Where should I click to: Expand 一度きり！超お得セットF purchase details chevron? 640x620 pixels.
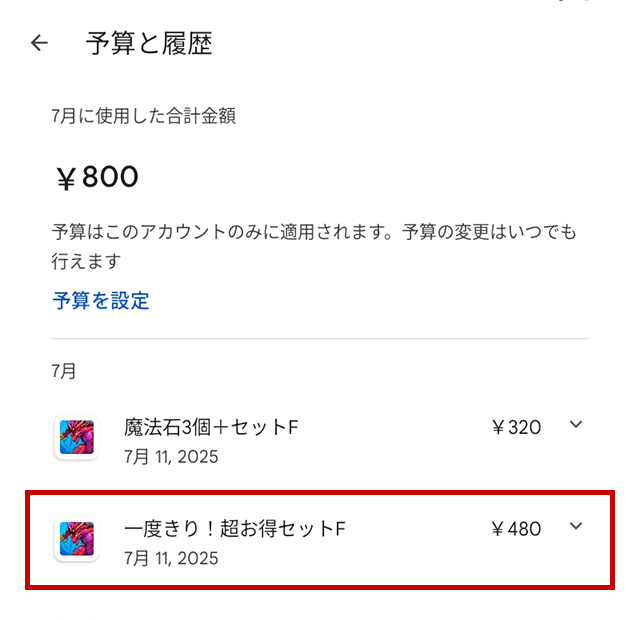pyautogui.click(x=575, y=527)
